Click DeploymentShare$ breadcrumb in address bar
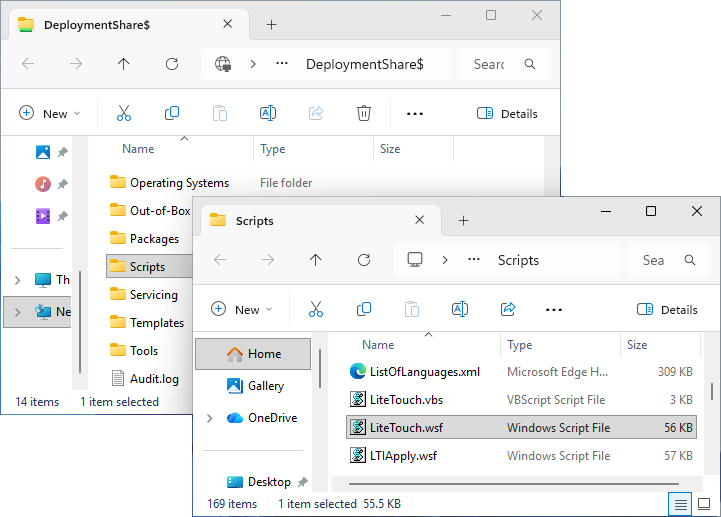721x517 pixels. click(365, 64)
